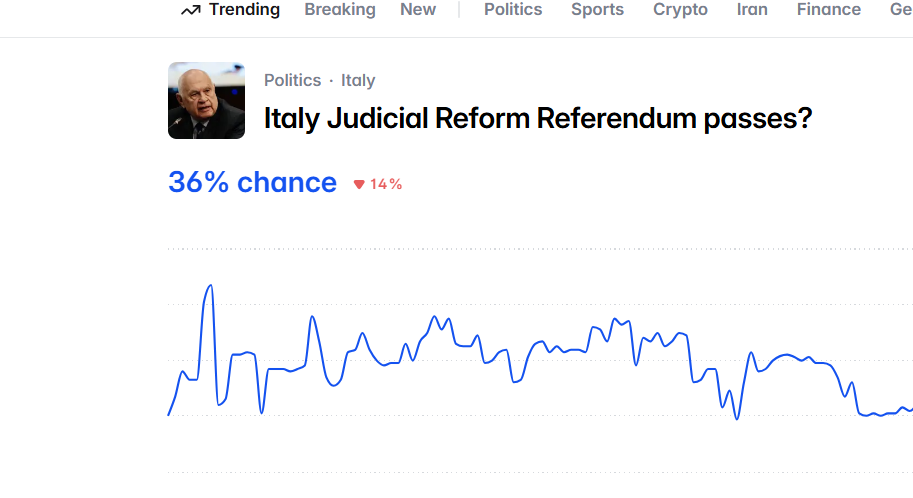Click the cut-off tab right of Finance
Image resolution: width=913 pixels, height=498 pixels.
point(901,10)
